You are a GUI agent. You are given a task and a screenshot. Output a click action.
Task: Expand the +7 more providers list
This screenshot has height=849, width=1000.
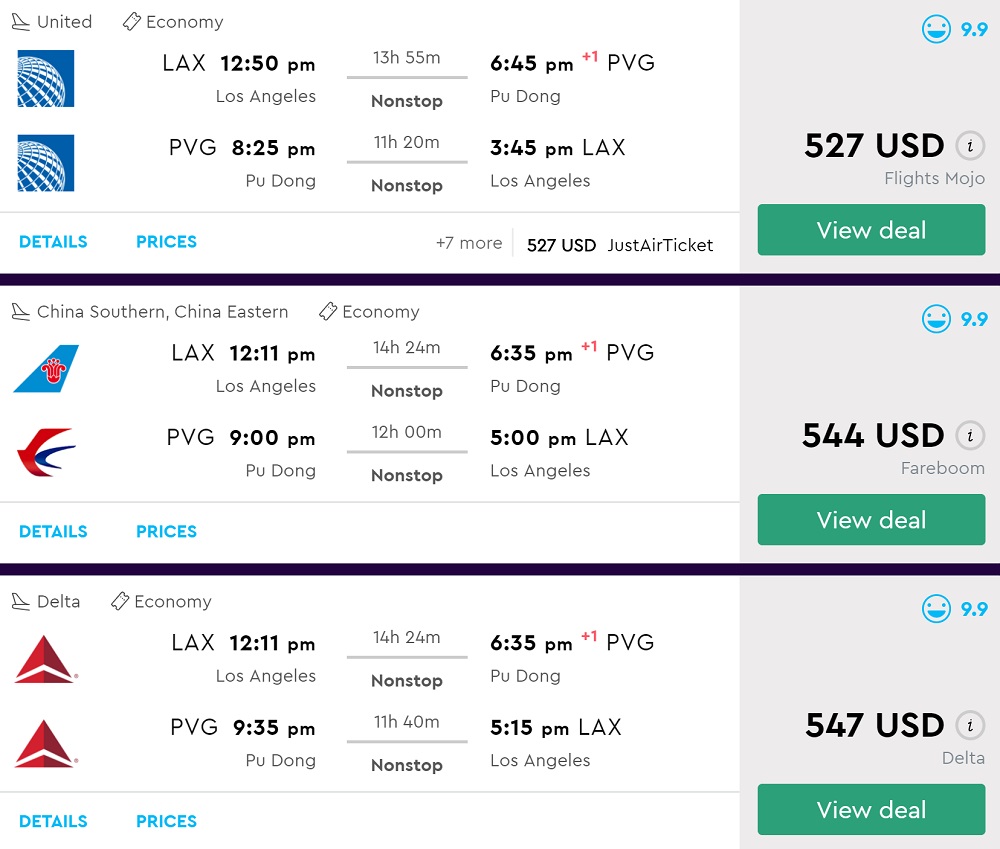468,244
